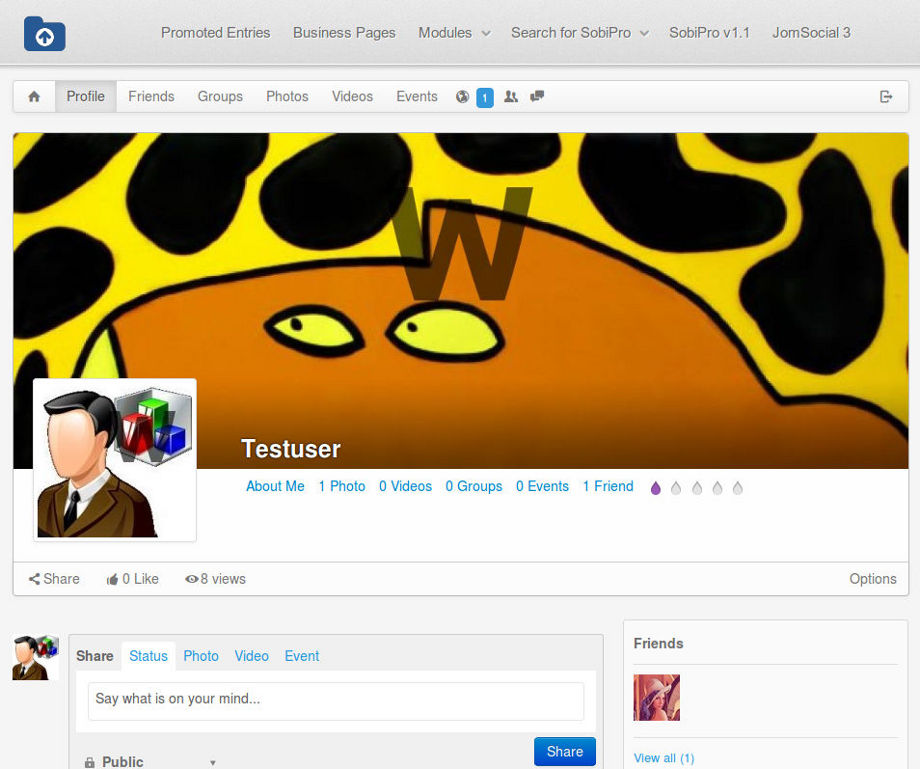
Task: Switch to the Photo share tab
Action: (201, 656)
